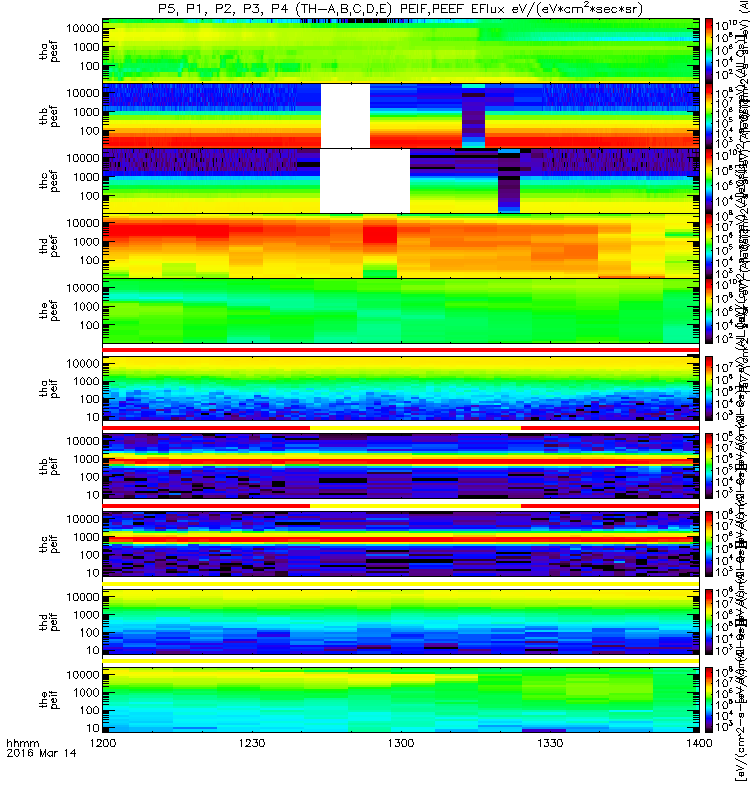
Task: Click the color bar beside thc peif panel
Action: point(709,544)
